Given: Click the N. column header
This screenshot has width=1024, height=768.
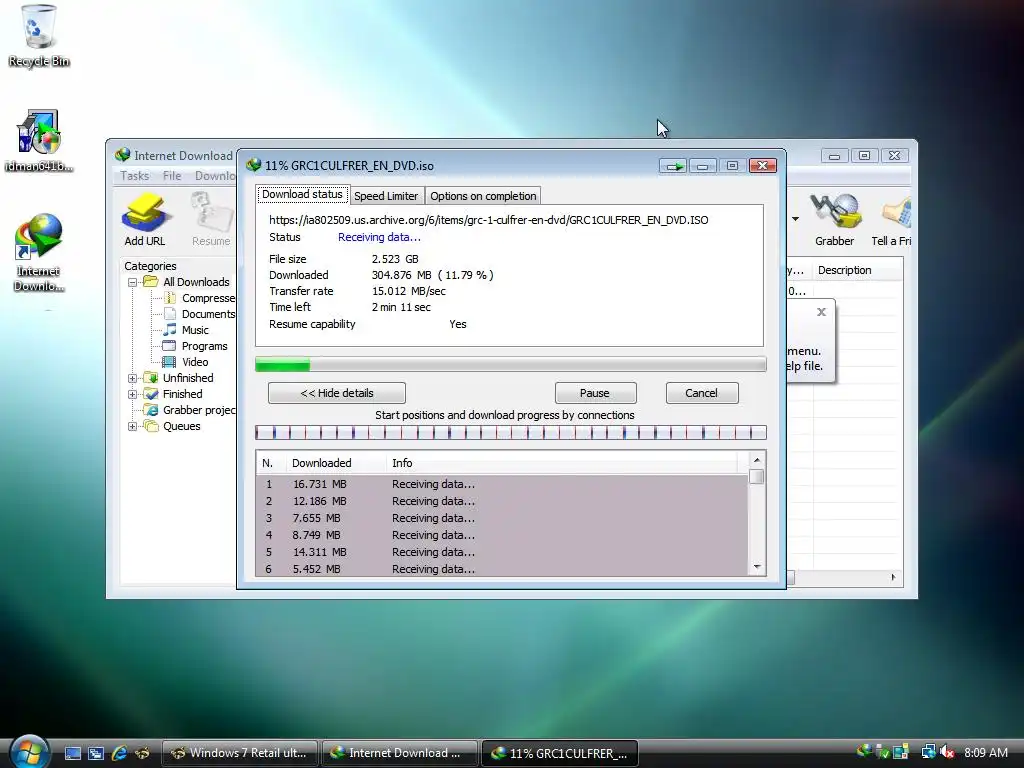Looking at the screenshot, I should click(270, 463).
